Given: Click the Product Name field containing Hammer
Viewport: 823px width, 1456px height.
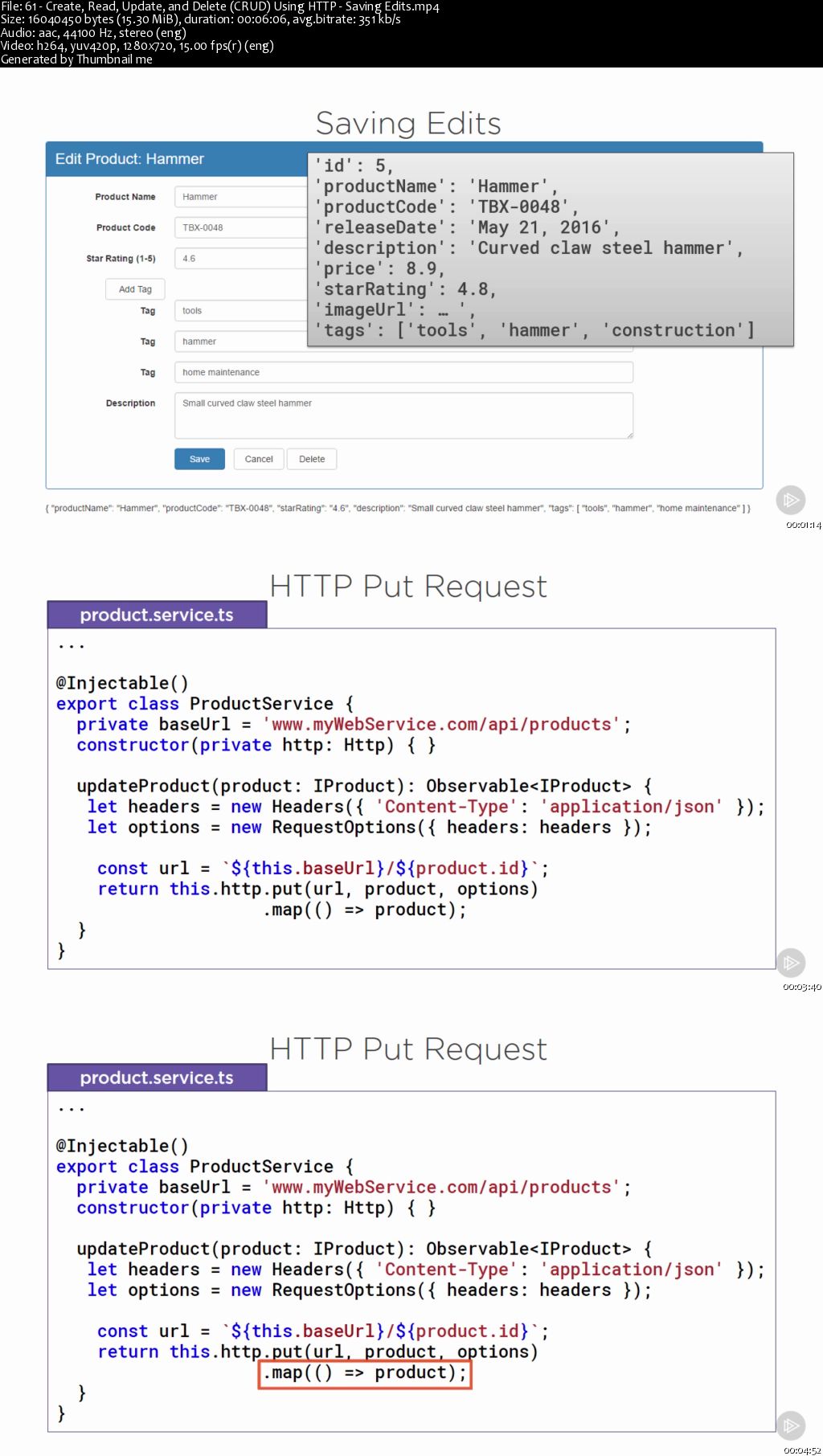Looking at the screenshot, I should coord(241,197).
